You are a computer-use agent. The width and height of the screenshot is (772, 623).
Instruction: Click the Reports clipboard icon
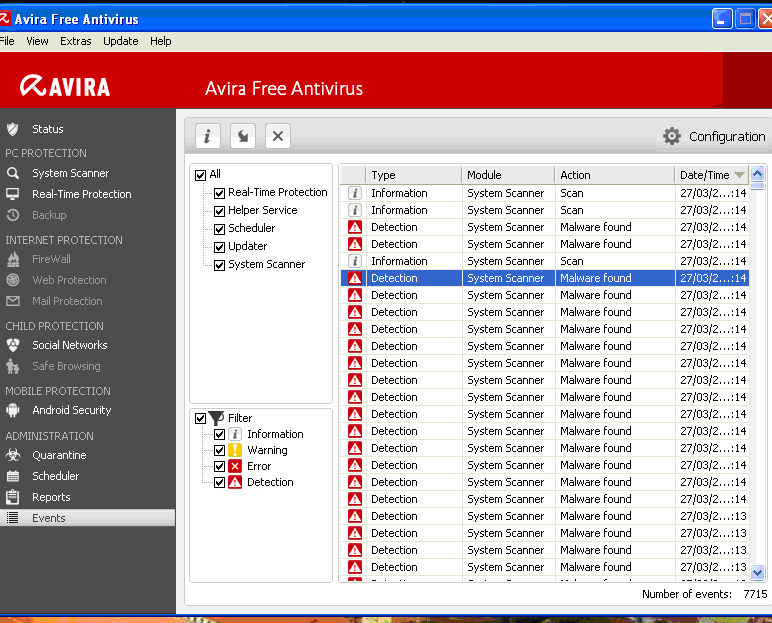point(13,497)
